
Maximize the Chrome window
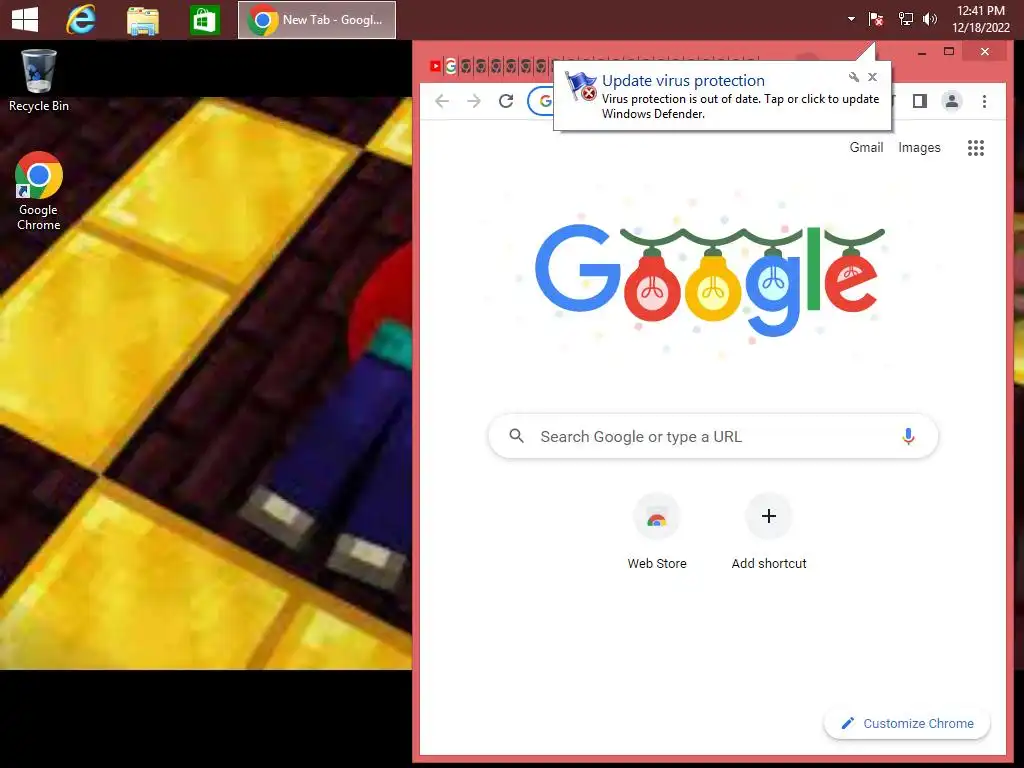(x=949, y=52)
